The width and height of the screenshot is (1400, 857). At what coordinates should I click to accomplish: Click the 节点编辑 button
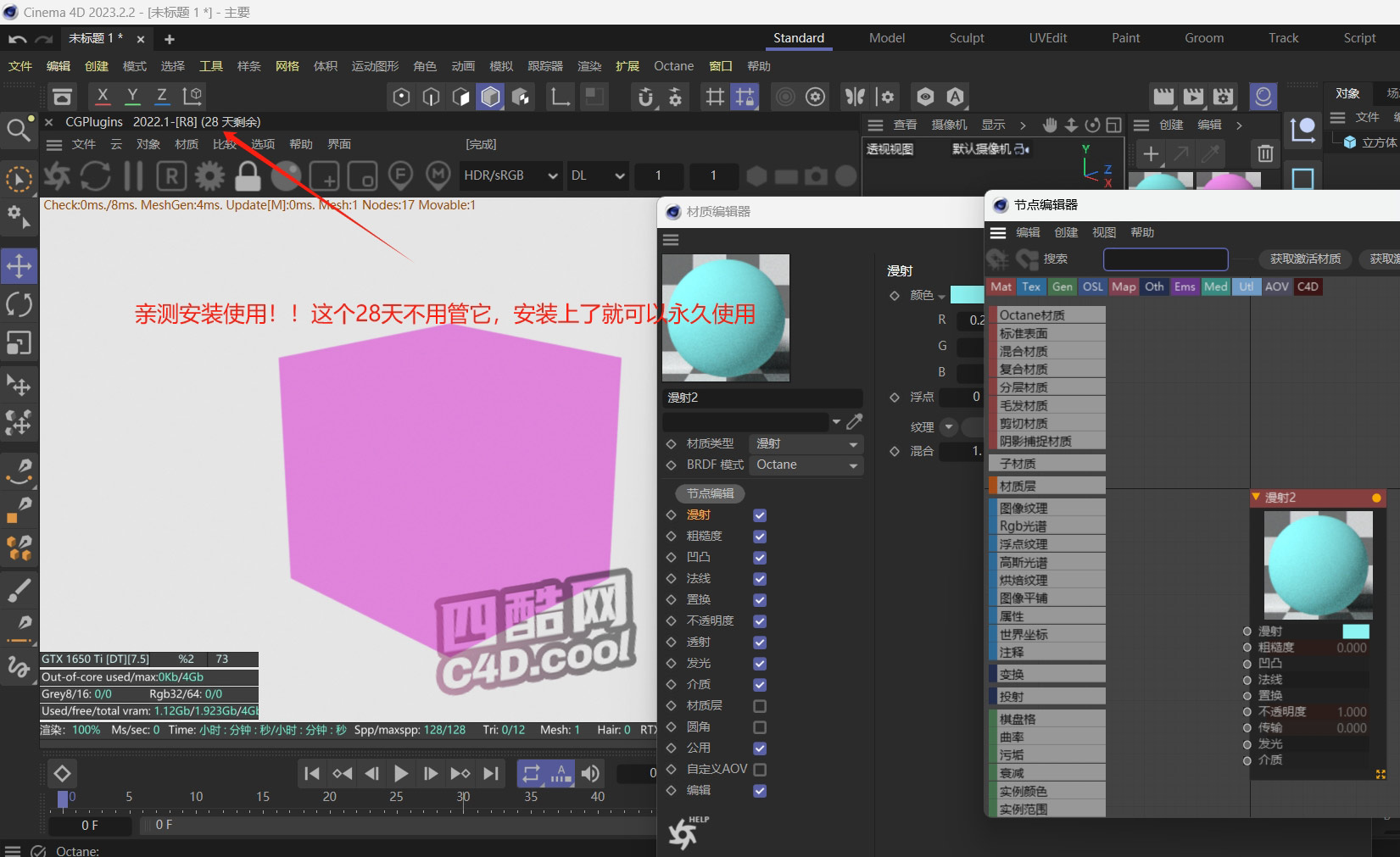pos(710,493)
